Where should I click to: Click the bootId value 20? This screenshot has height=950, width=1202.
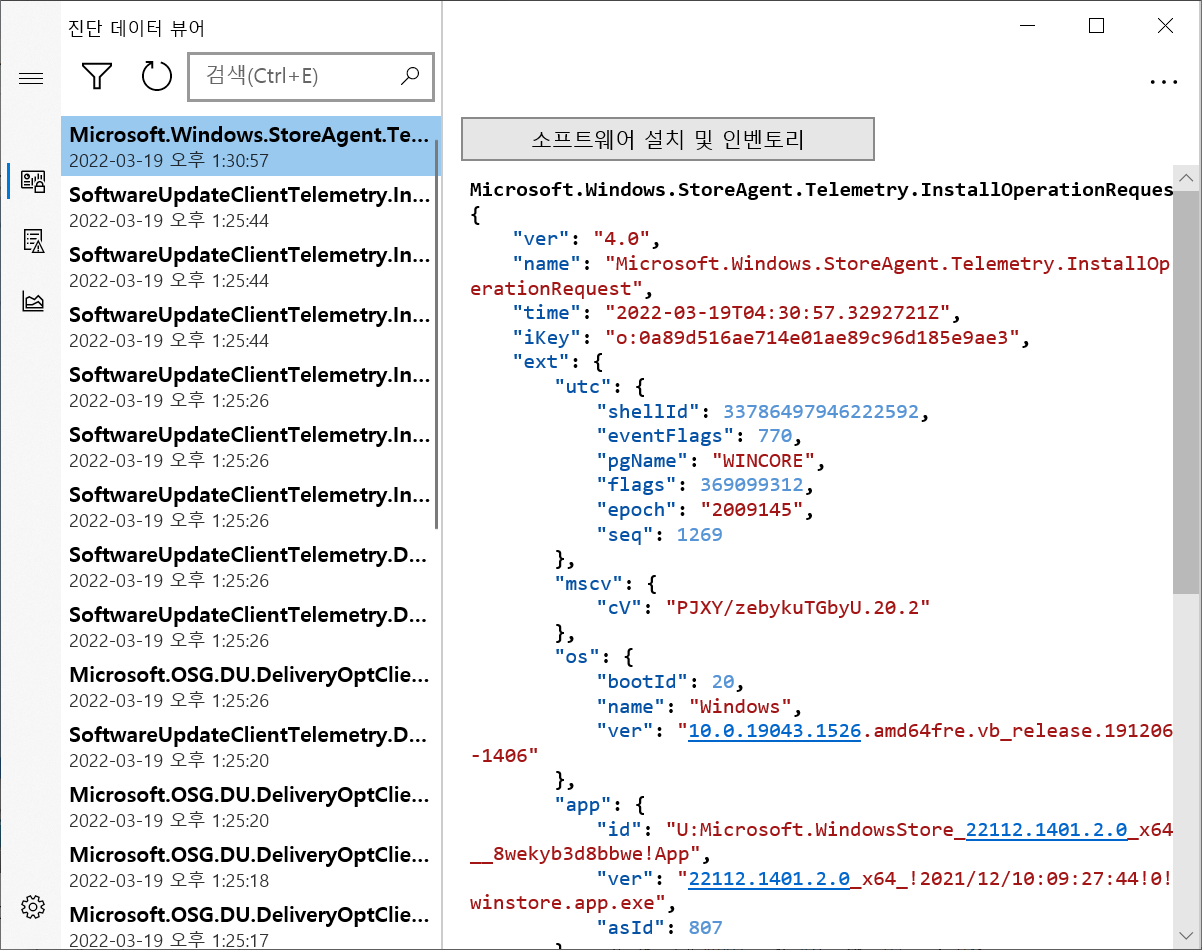click(723, 682)
